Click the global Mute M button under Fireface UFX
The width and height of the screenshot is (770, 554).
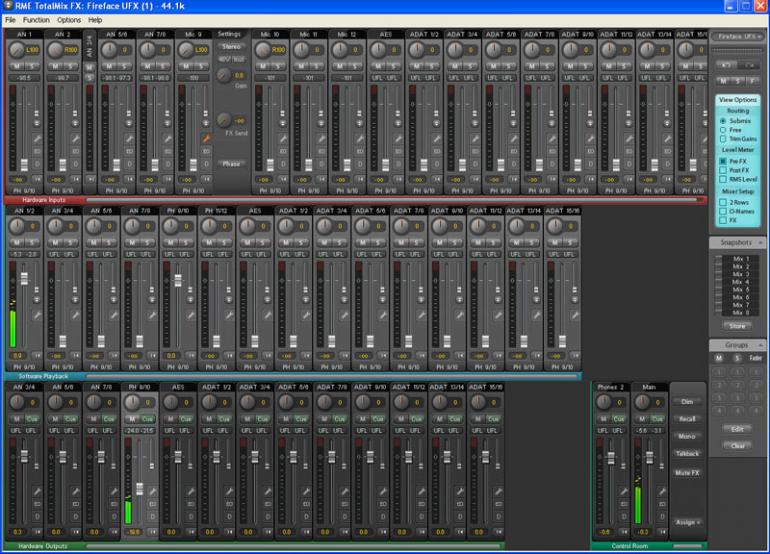click(x=724, y=81)
